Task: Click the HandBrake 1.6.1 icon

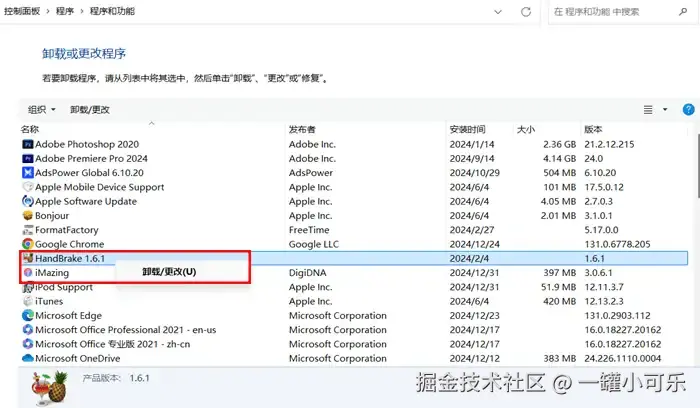Action: pos(28,258)
